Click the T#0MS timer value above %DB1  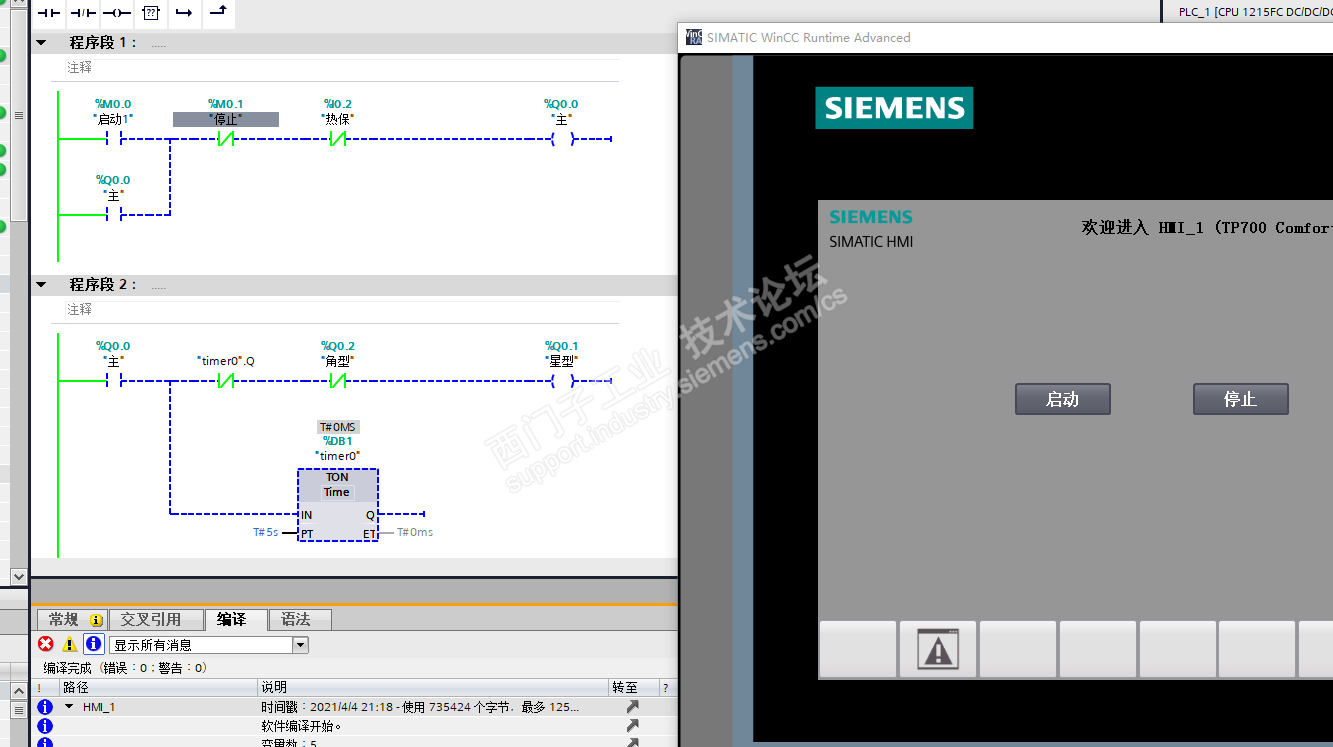coord(338,427)
